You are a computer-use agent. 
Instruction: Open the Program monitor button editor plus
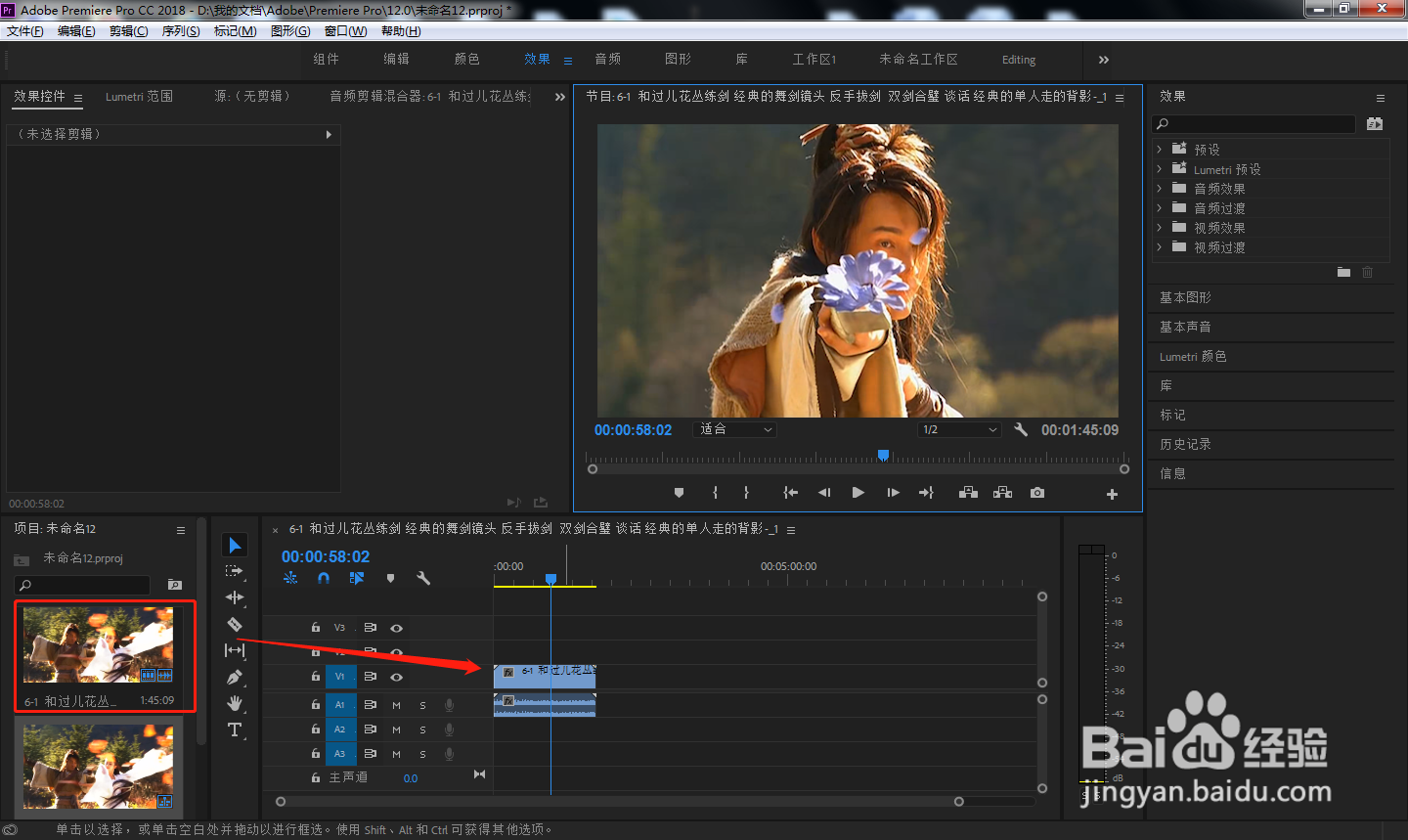[x=1112, y=494]
